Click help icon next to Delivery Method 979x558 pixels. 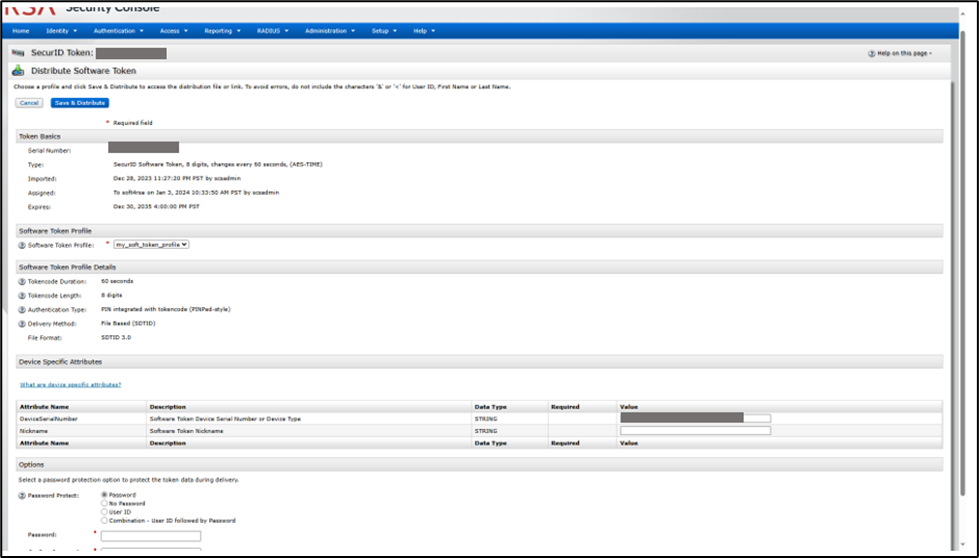(22, 323)
